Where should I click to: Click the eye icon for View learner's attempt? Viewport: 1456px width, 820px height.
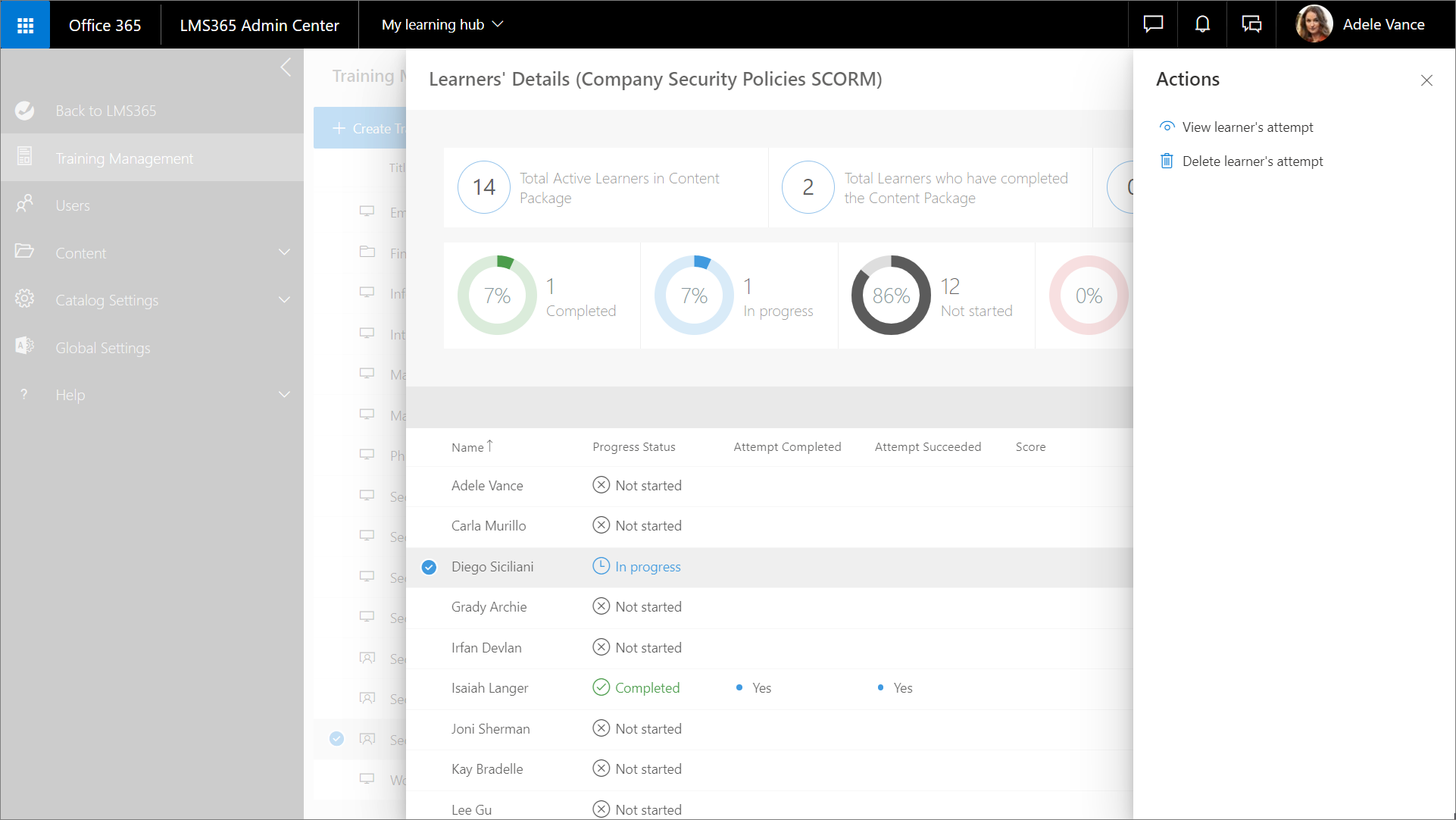(x=1167, y=127)
